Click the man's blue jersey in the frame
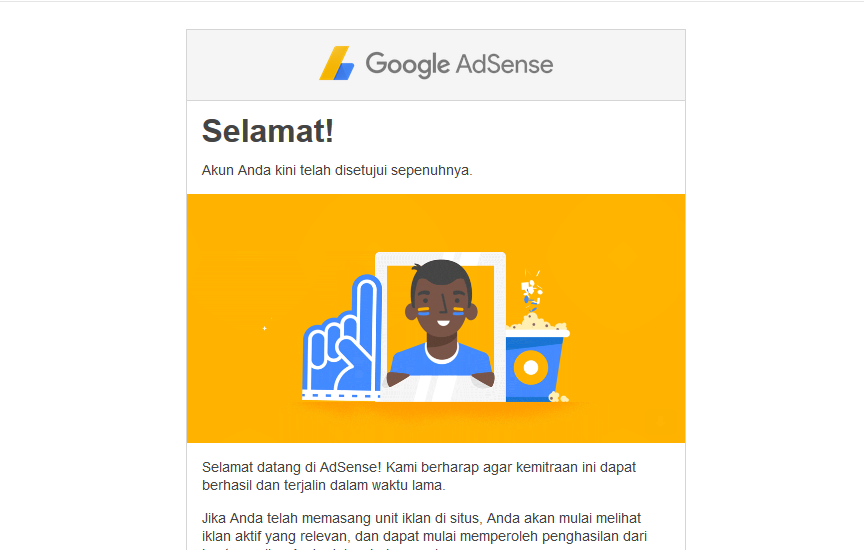The height and width of the screenshot is (550, 864). click(441, 359)
